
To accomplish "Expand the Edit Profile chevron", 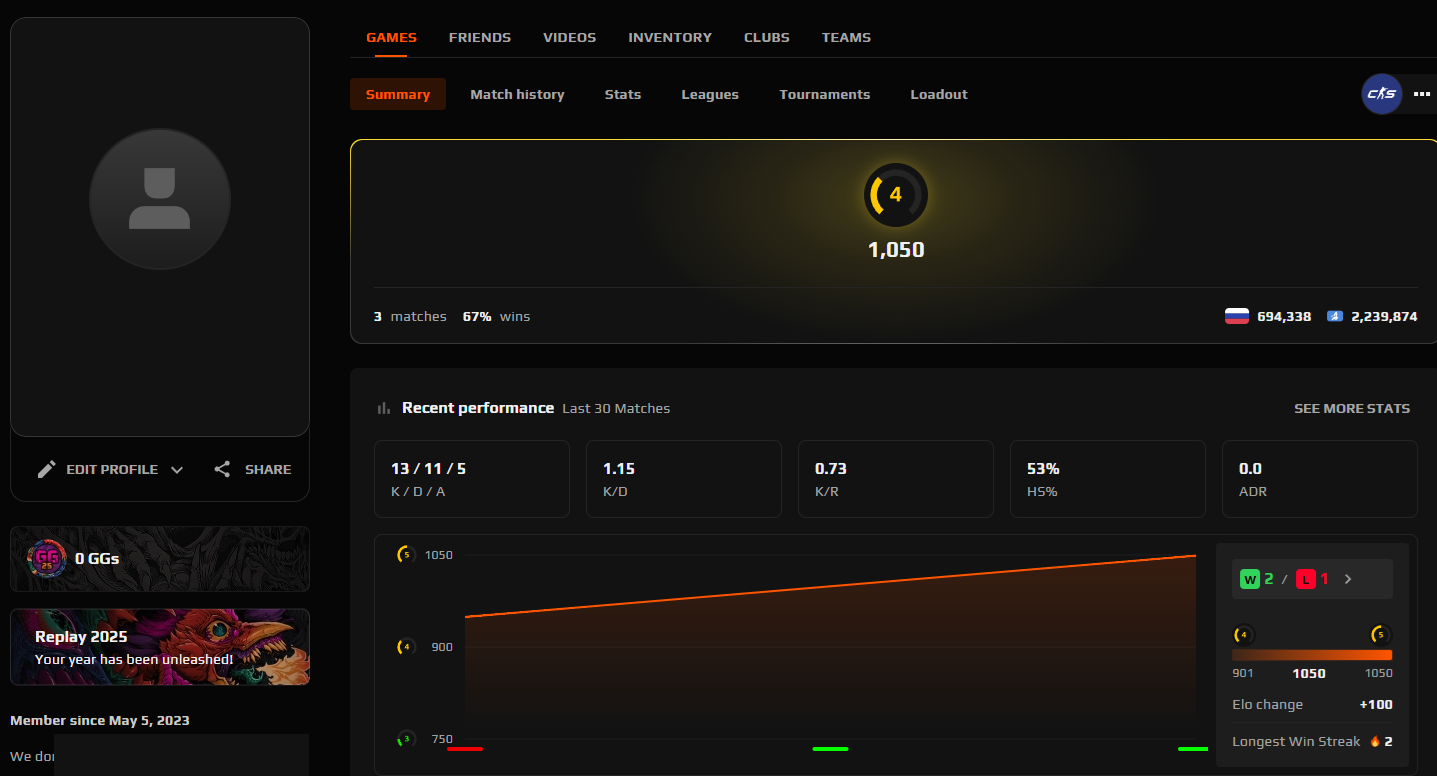I will coord(176,469).
